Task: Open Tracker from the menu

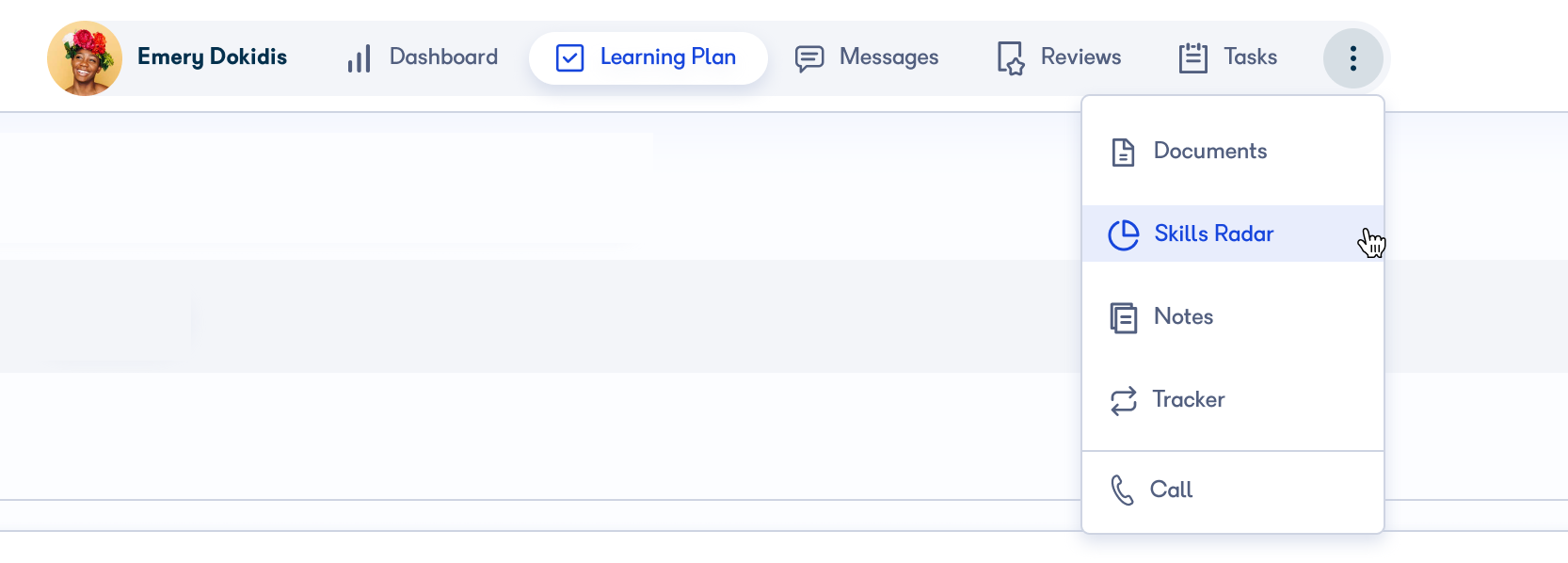Action: click(x=1233, y=399)
